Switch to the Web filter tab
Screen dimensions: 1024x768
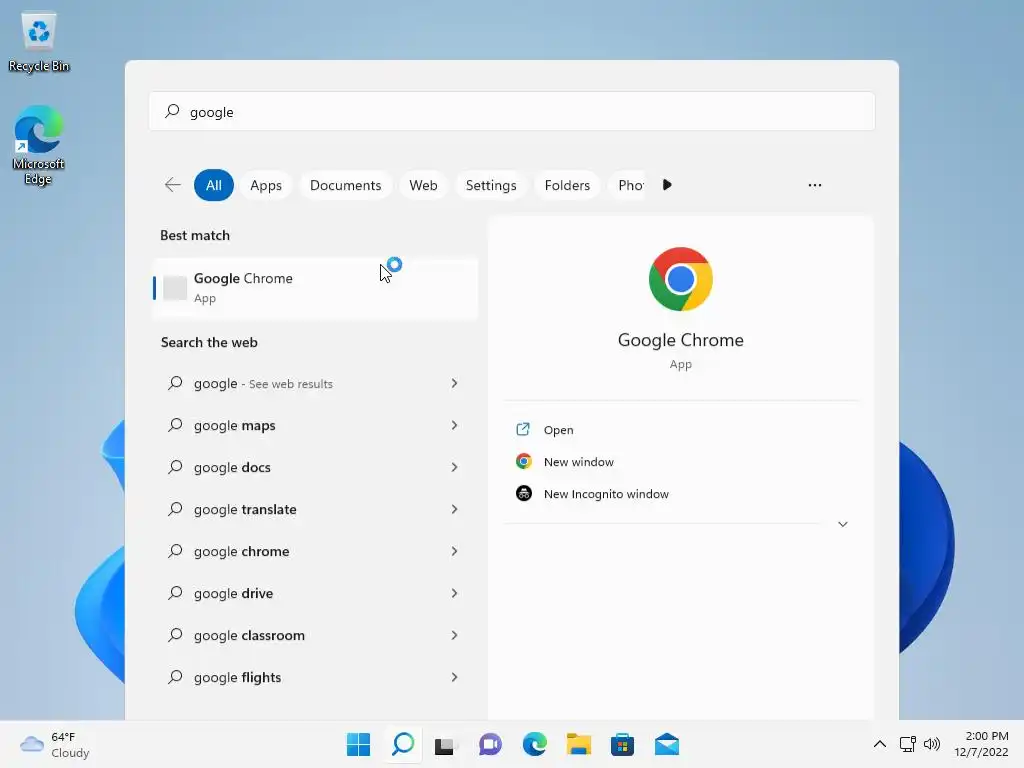(x=423, y=185)
